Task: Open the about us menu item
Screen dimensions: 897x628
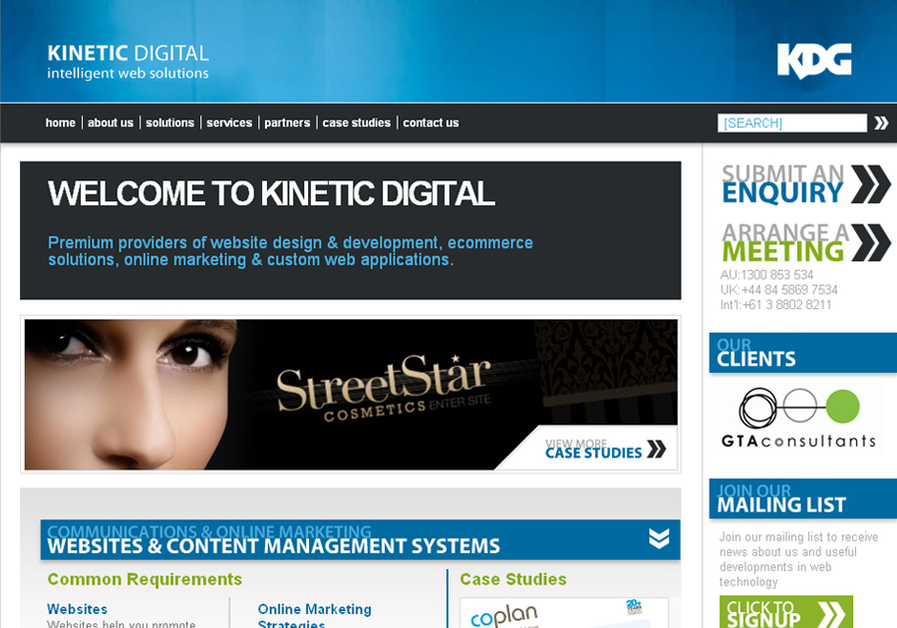Action: [110, 123]
